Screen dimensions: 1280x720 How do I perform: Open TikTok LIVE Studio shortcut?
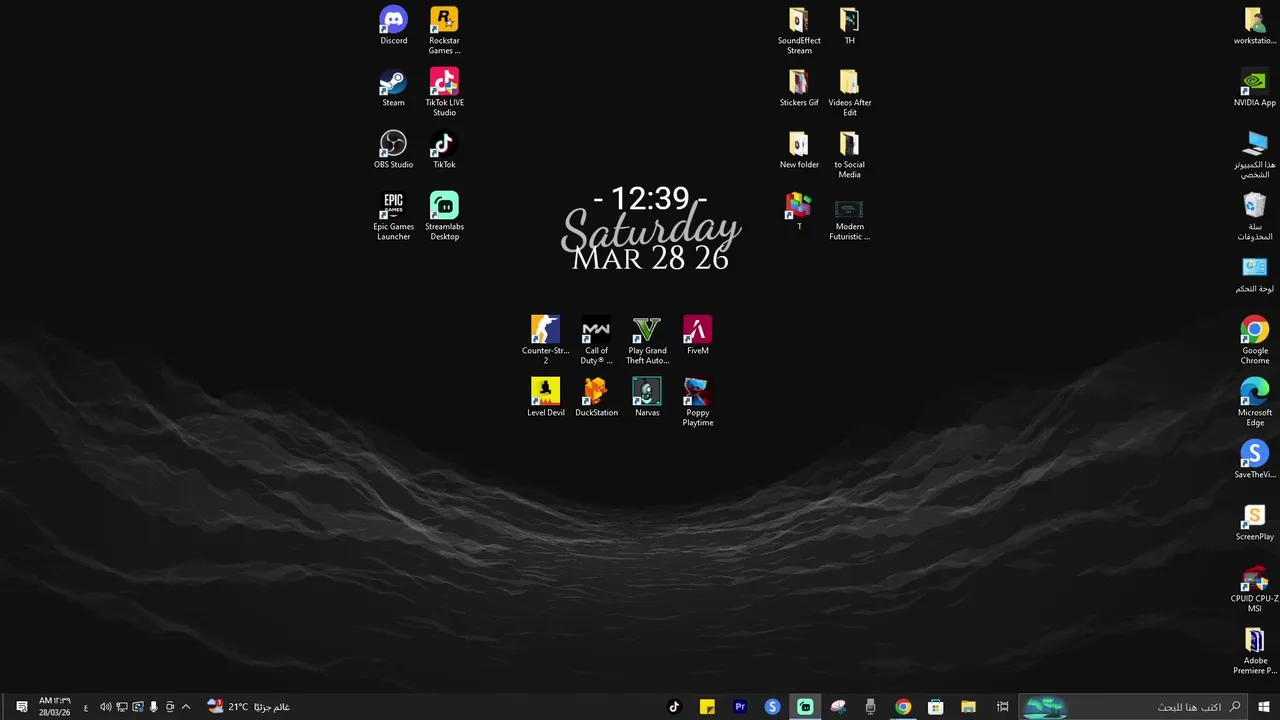(444, 93)
